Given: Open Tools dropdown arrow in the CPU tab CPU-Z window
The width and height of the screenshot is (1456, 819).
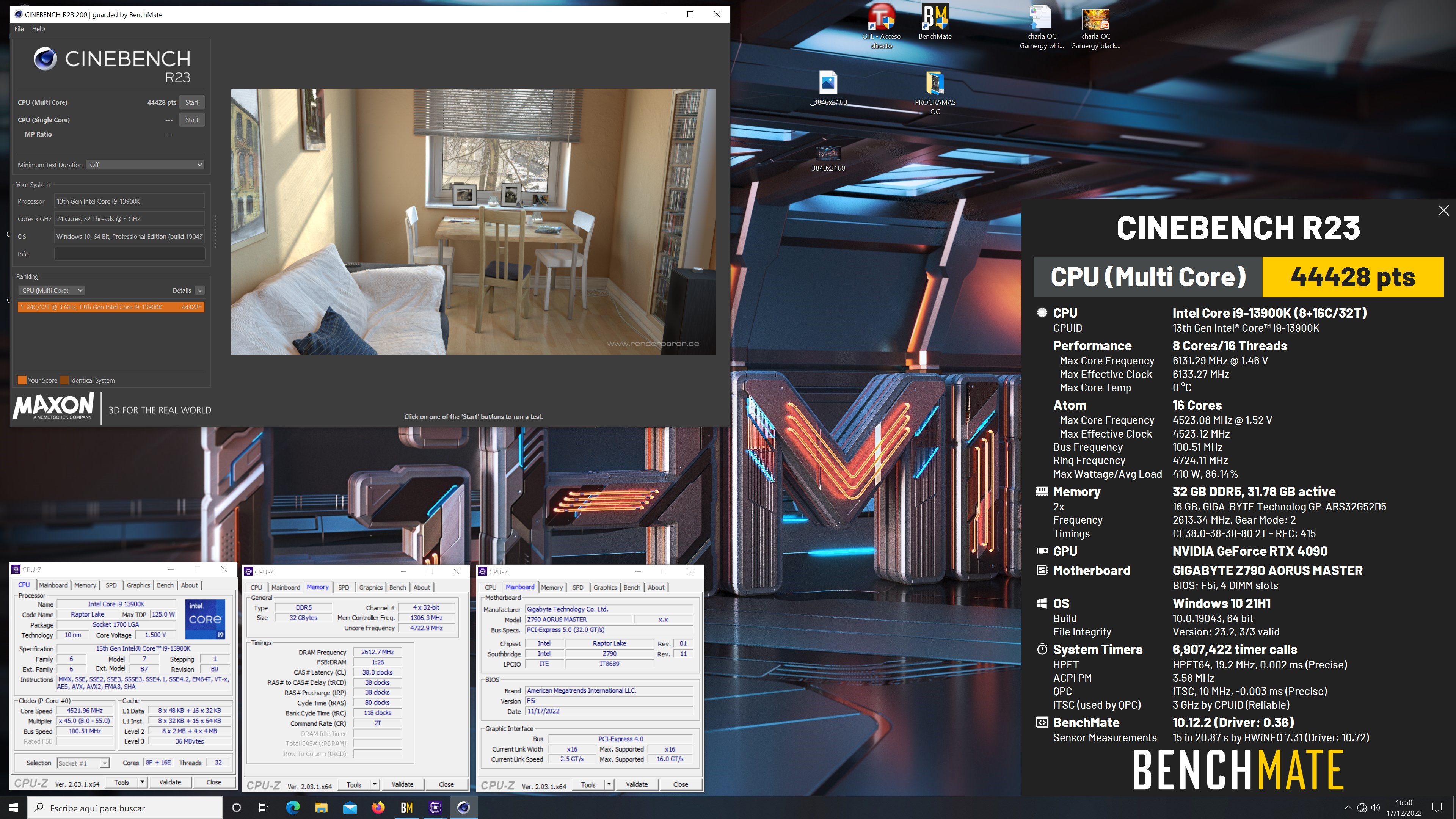Looking at the screenshot, I should tap(143, 782).
